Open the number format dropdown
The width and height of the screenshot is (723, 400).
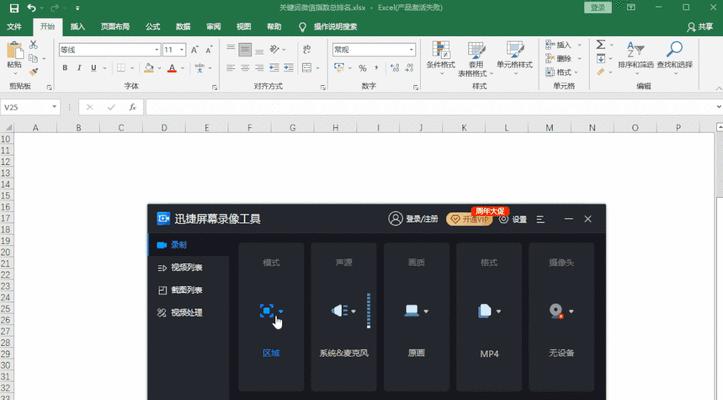pos(411,50)
